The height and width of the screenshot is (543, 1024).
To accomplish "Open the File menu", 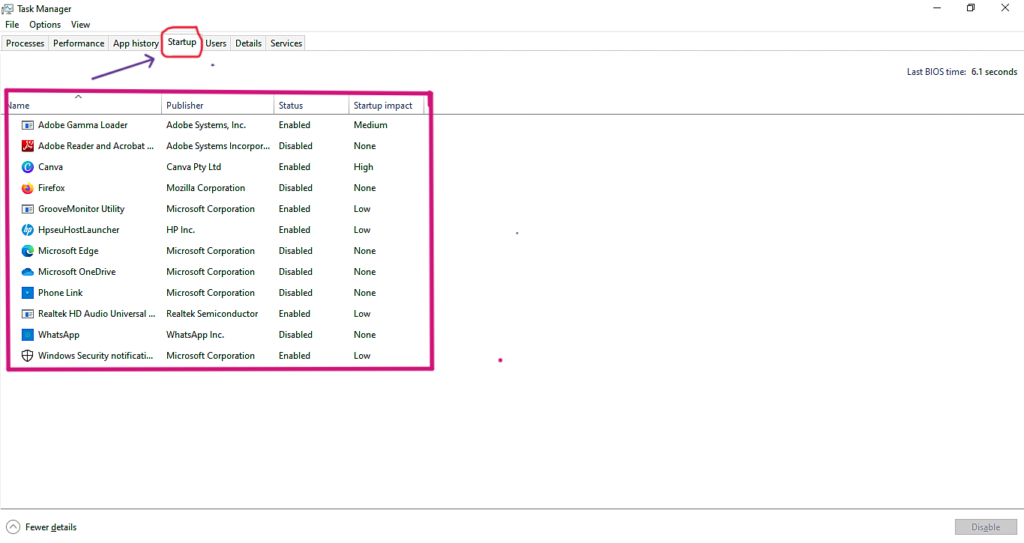I will coord(12,25).
